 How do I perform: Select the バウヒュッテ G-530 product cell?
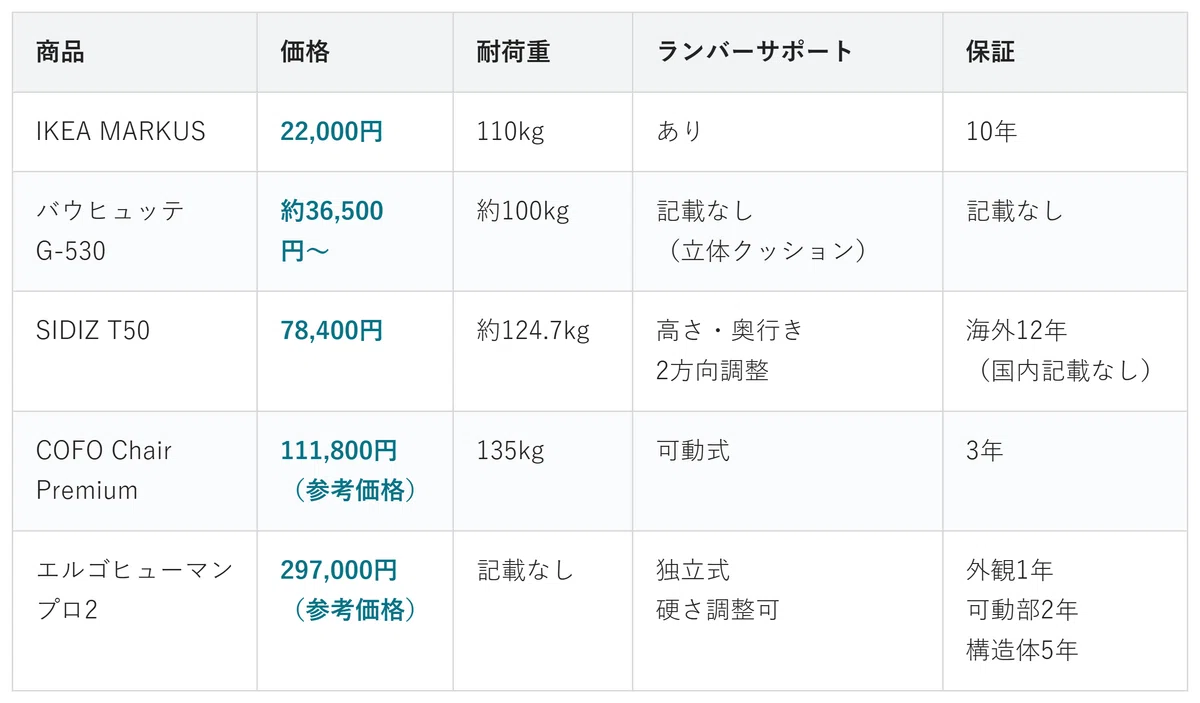(x=135, y=231)
